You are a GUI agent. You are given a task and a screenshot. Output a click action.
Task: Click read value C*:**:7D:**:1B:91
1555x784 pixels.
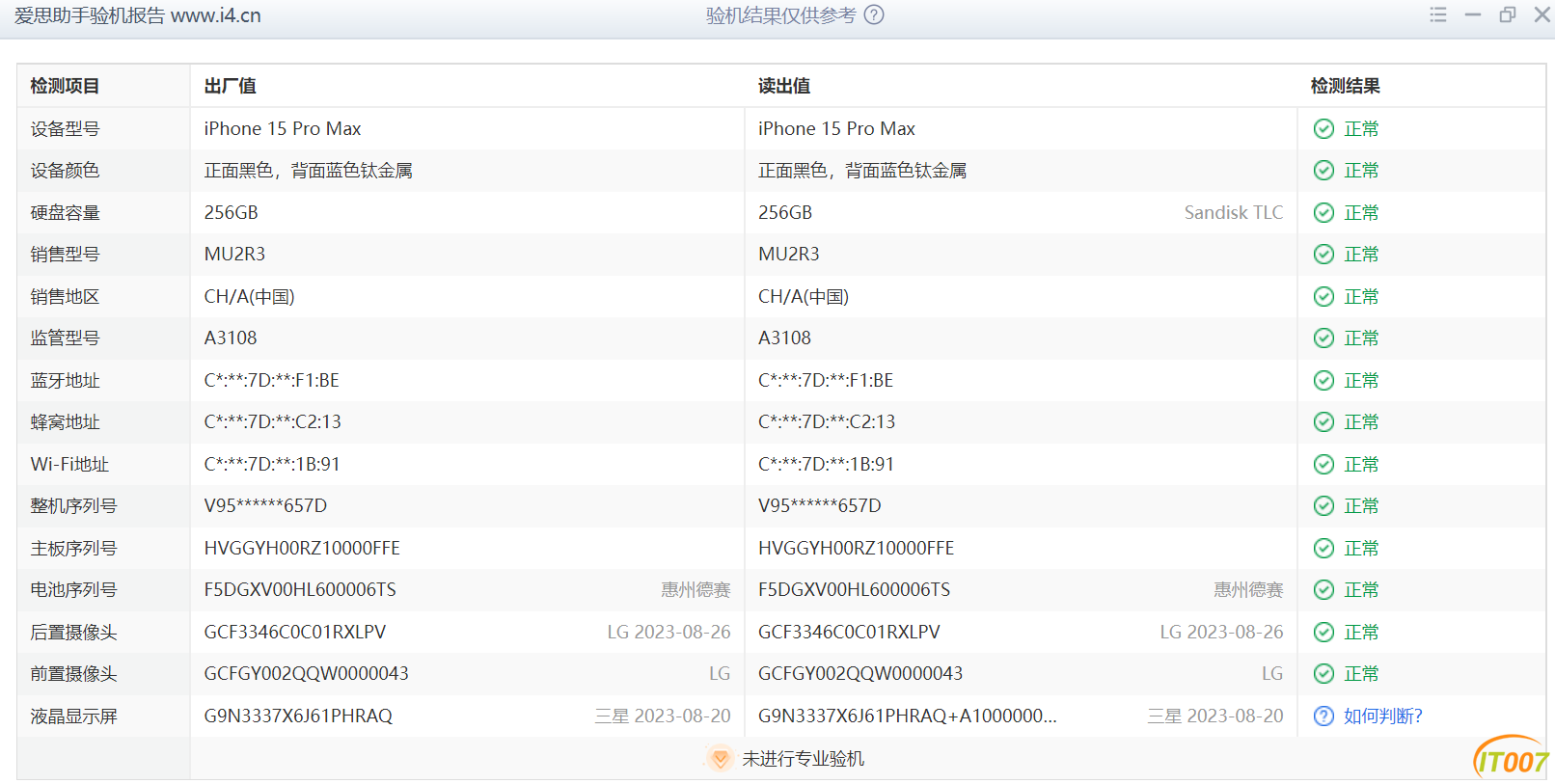point(826,465)
